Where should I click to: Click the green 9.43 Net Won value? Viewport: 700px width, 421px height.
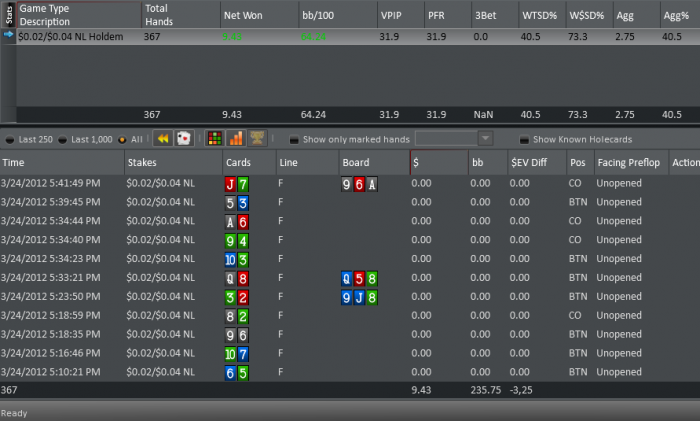point(232,37)
